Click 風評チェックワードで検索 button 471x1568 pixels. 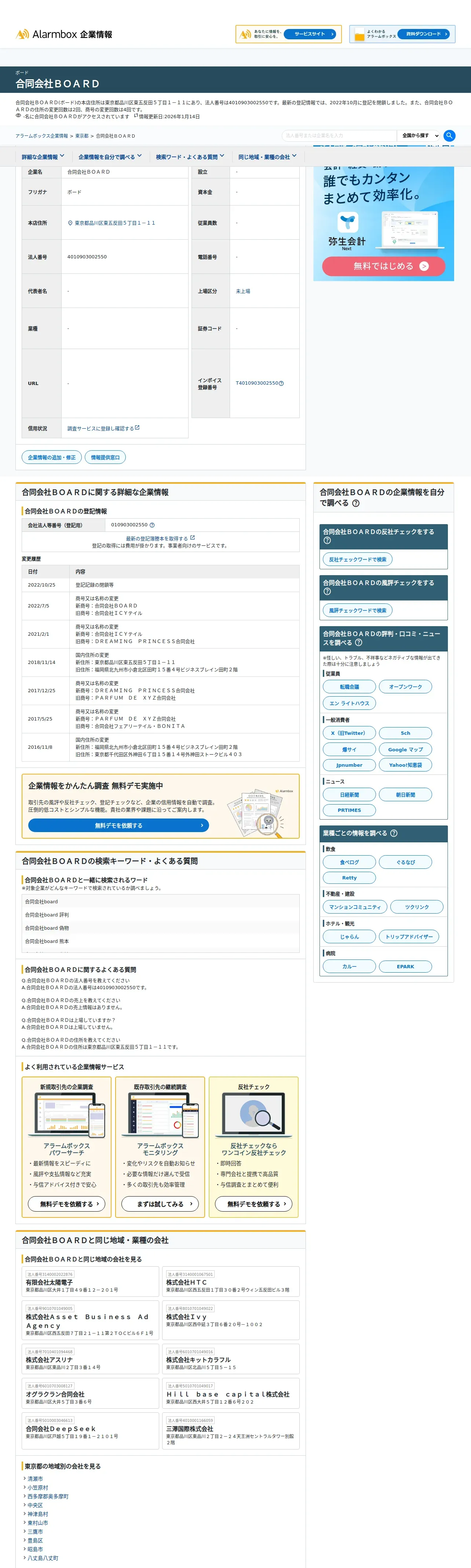point(357,610)
